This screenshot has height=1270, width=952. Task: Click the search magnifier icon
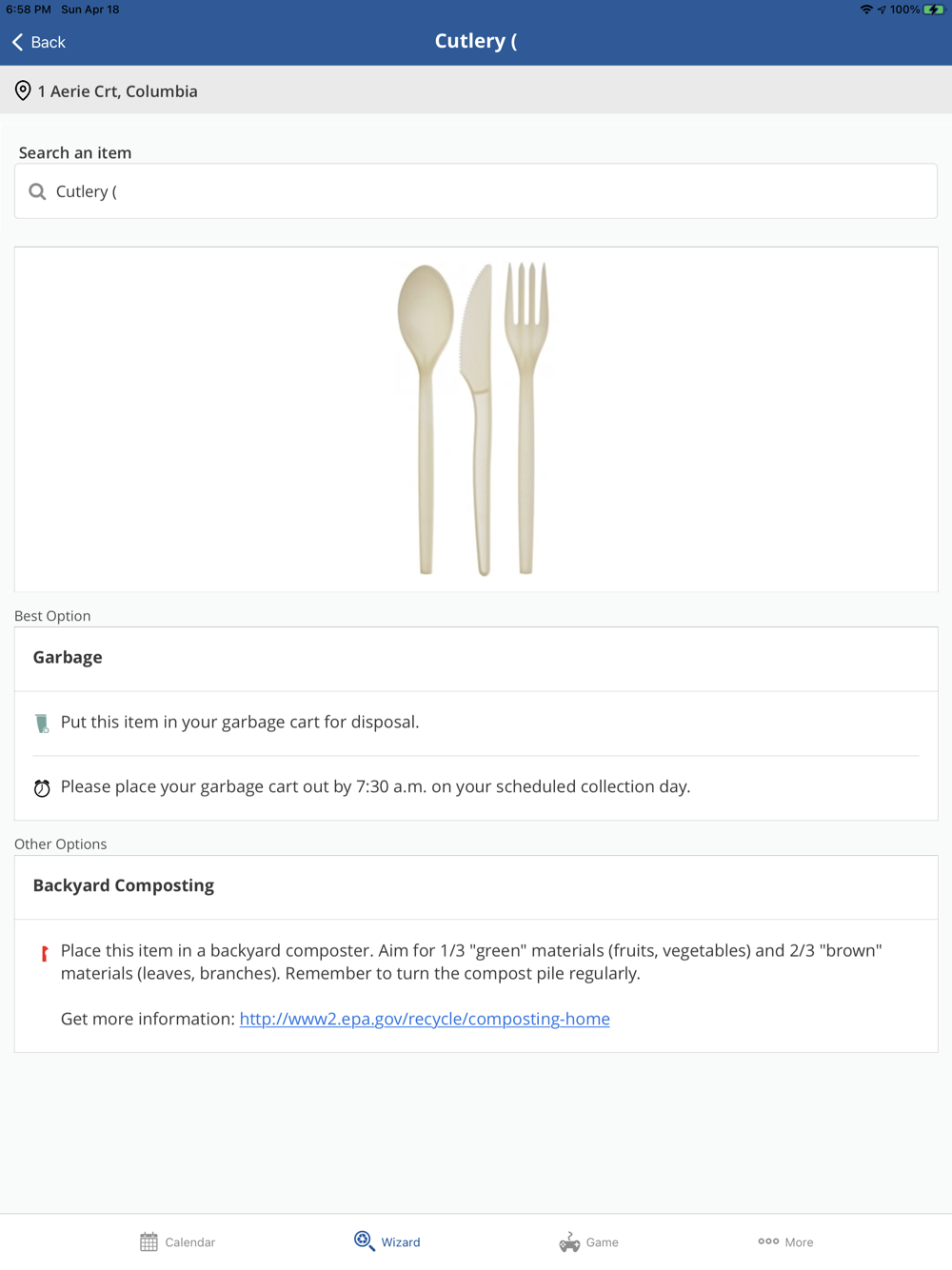37,191
